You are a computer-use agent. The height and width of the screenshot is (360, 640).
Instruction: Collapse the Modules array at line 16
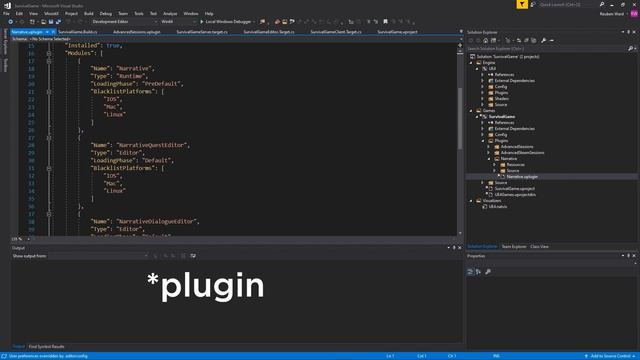49,53
